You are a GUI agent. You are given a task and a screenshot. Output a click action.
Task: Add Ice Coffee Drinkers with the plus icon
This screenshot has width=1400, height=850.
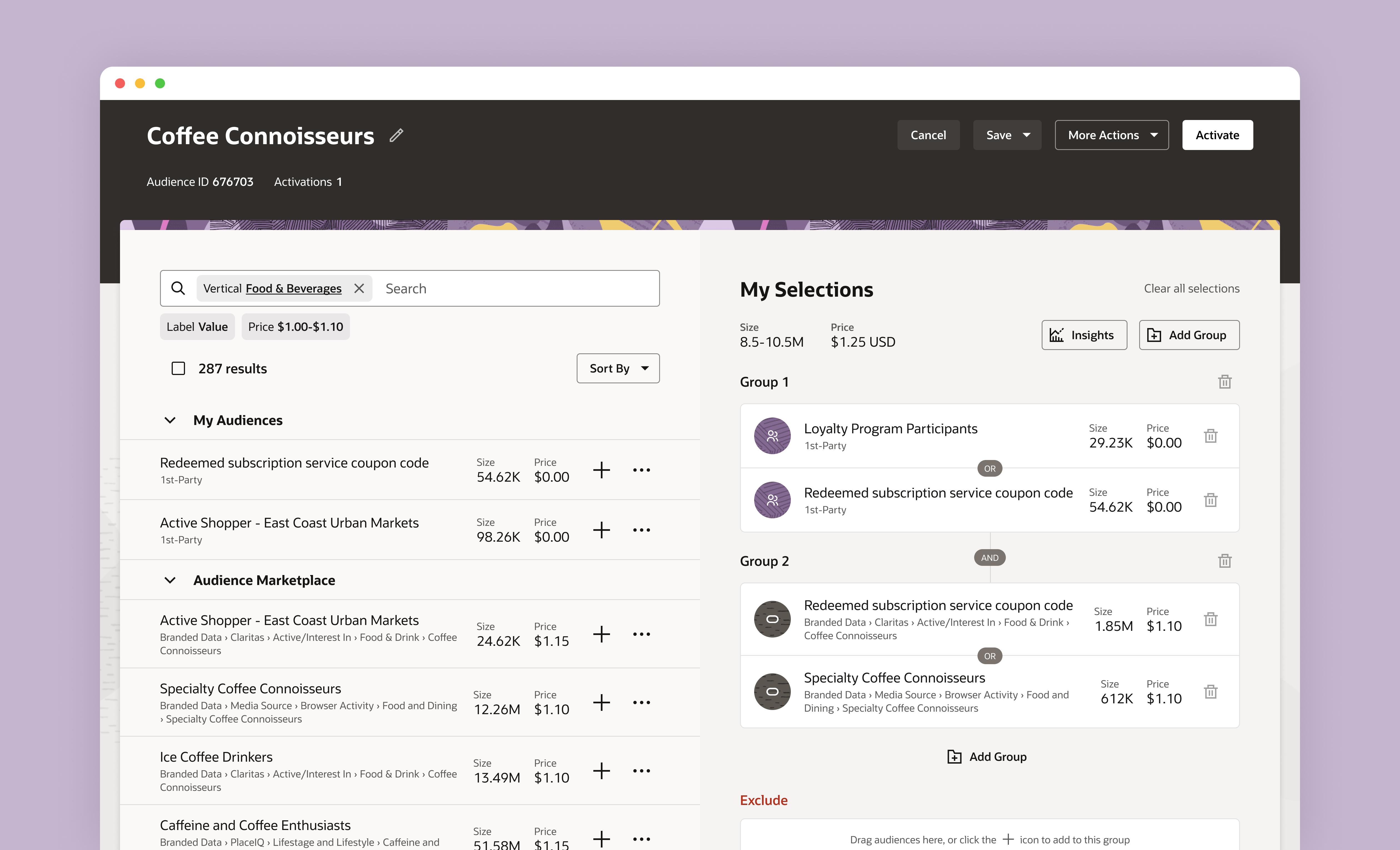pos(601,771)
